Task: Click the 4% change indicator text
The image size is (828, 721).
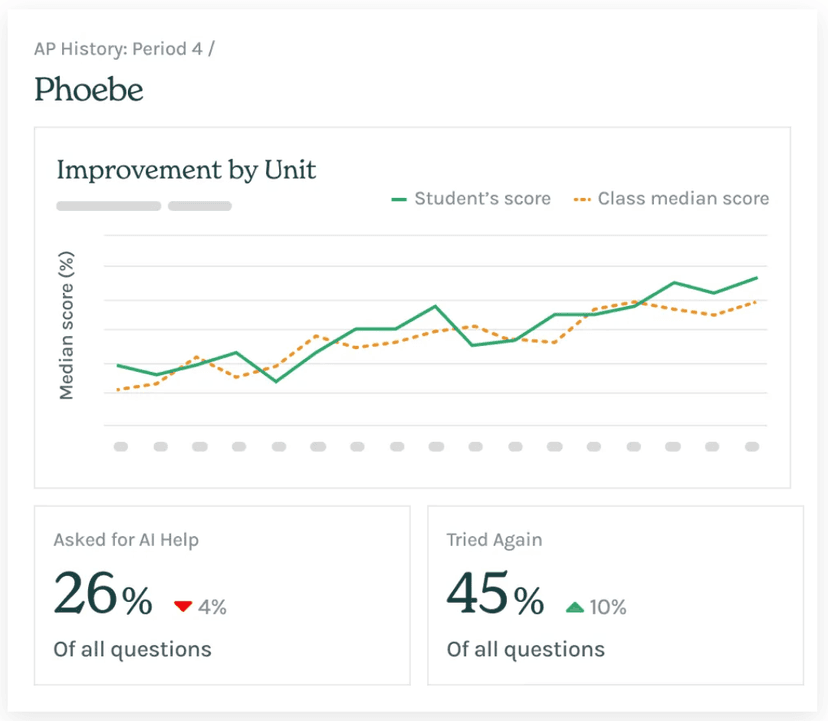Action: click(x=212, y=607)
